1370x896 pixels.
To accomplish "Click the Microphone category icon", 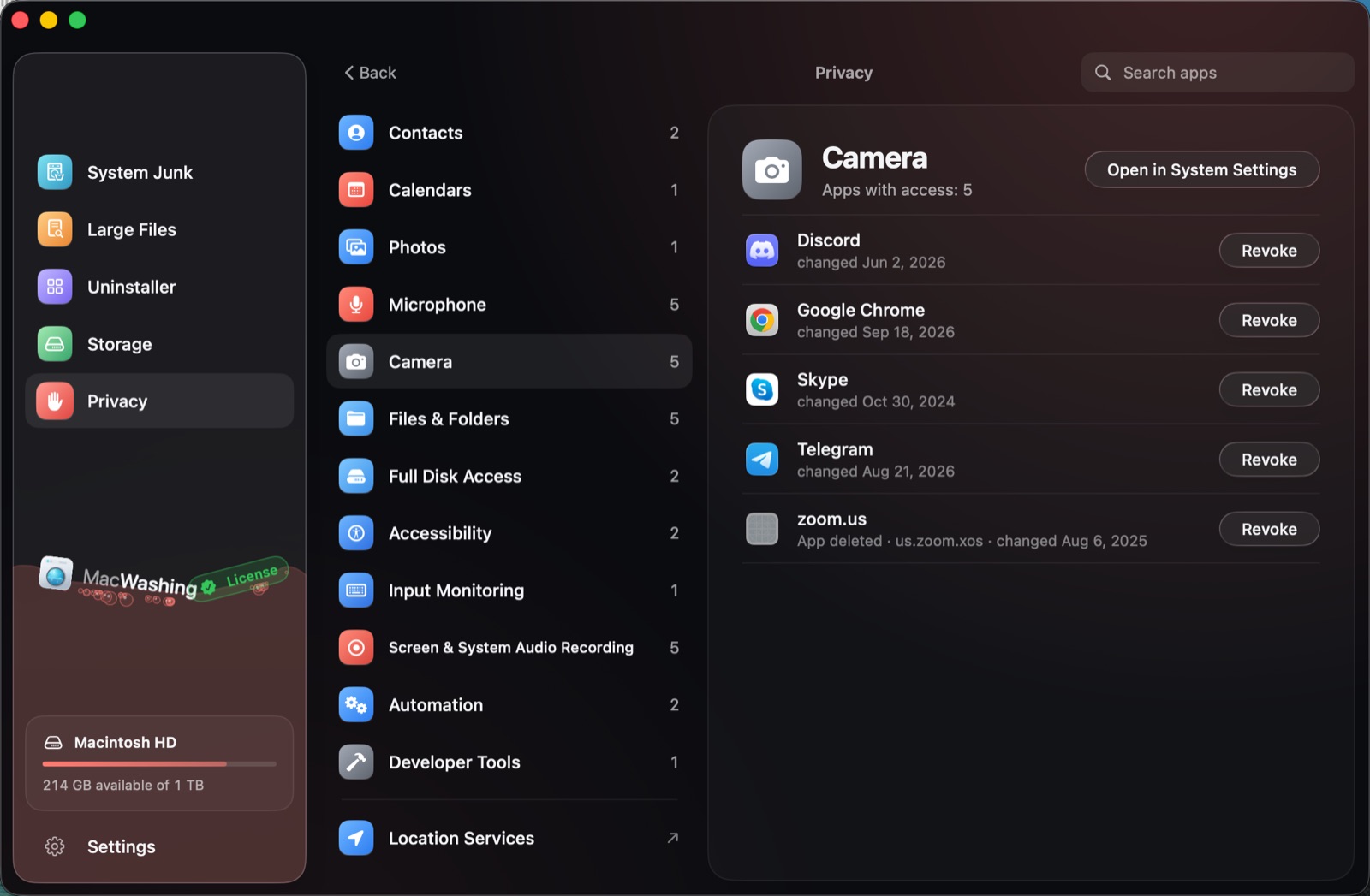I will point(356,305).
